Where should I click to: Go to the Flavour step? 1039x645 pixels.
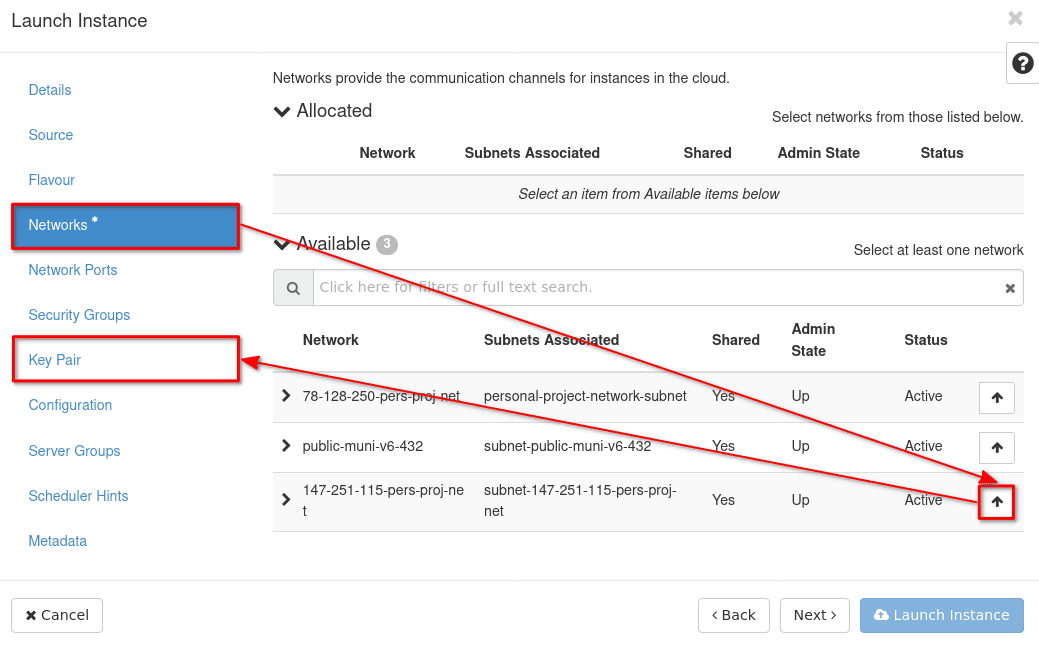(x=52, y=180)
